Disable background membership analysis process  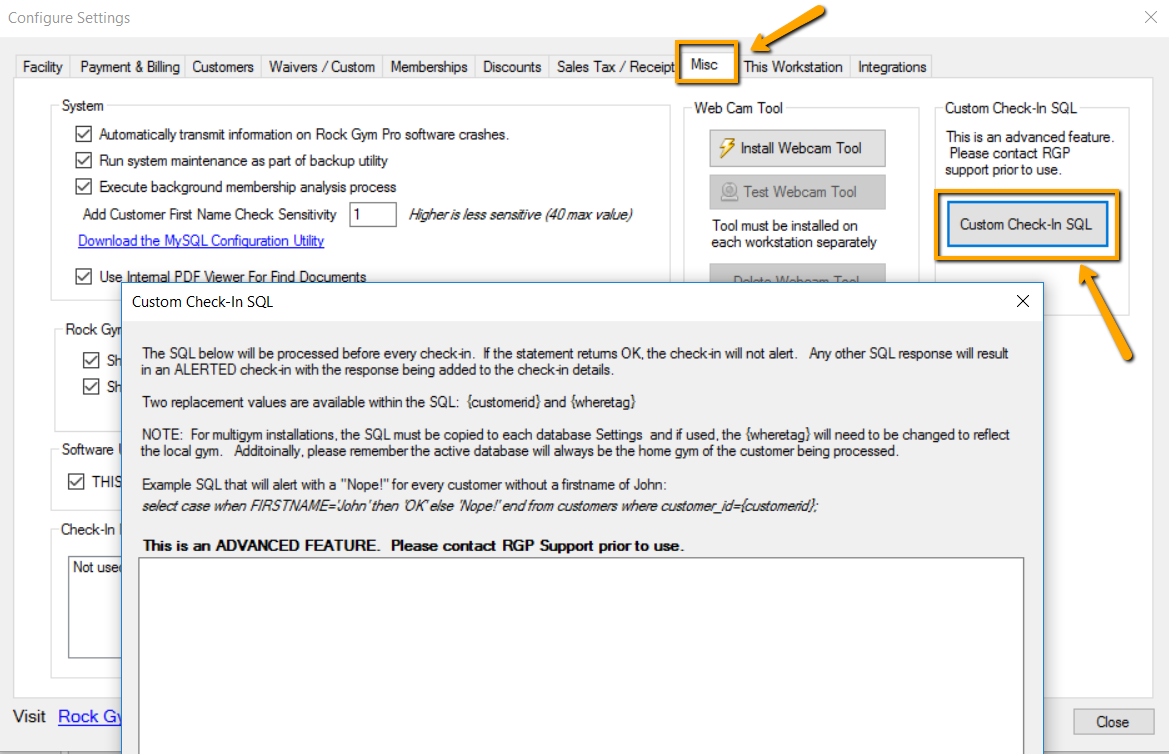click(x=83, y=187)
